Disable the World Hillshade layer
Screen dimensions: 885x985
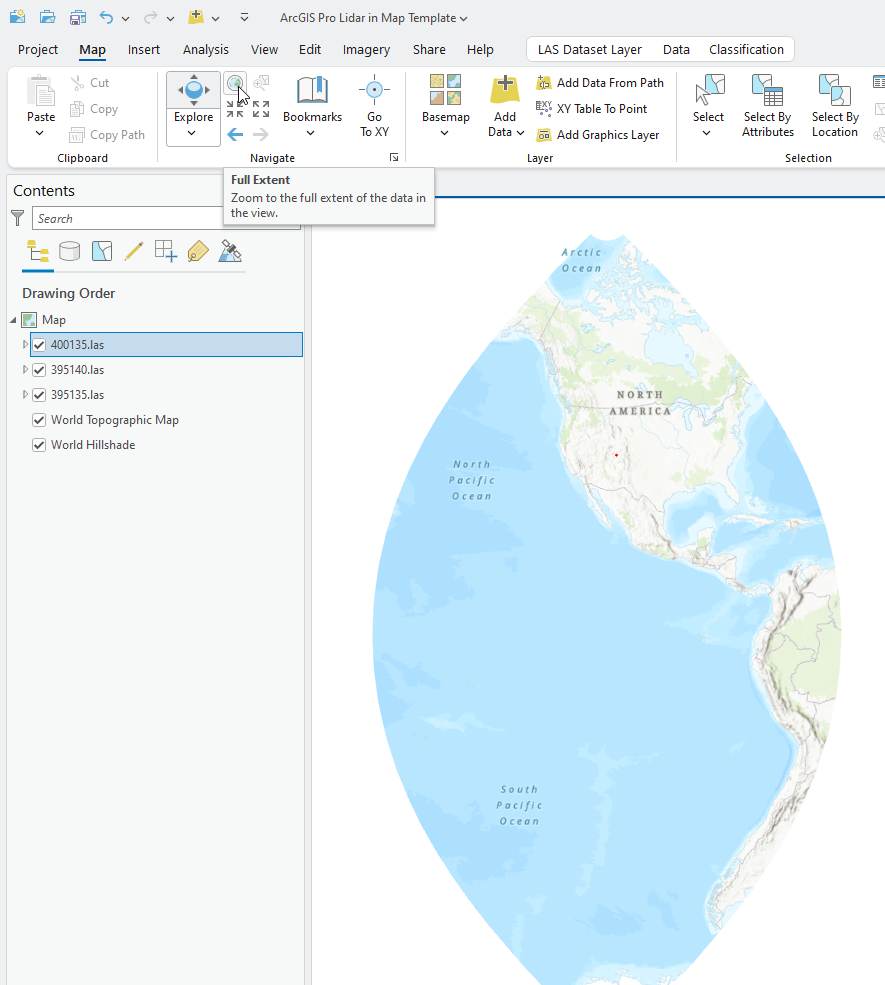pyautogui.click(x=38, y=444)
